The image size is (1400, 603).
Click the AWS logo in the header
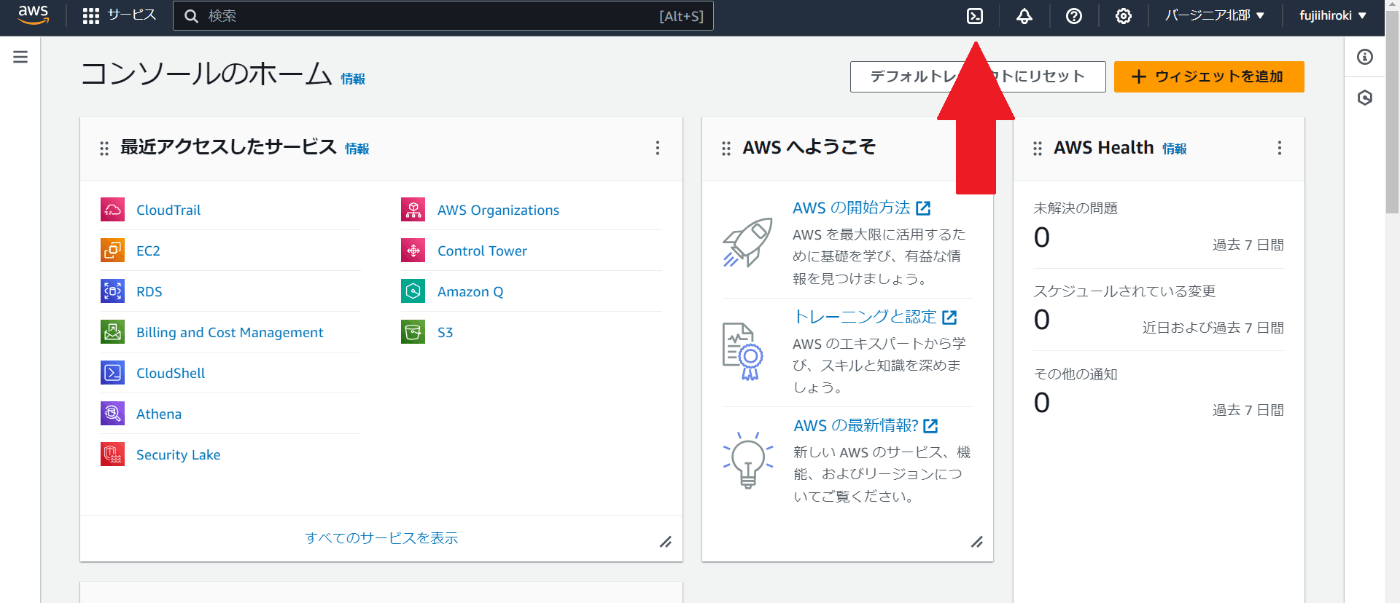click(x=33, y=15)
